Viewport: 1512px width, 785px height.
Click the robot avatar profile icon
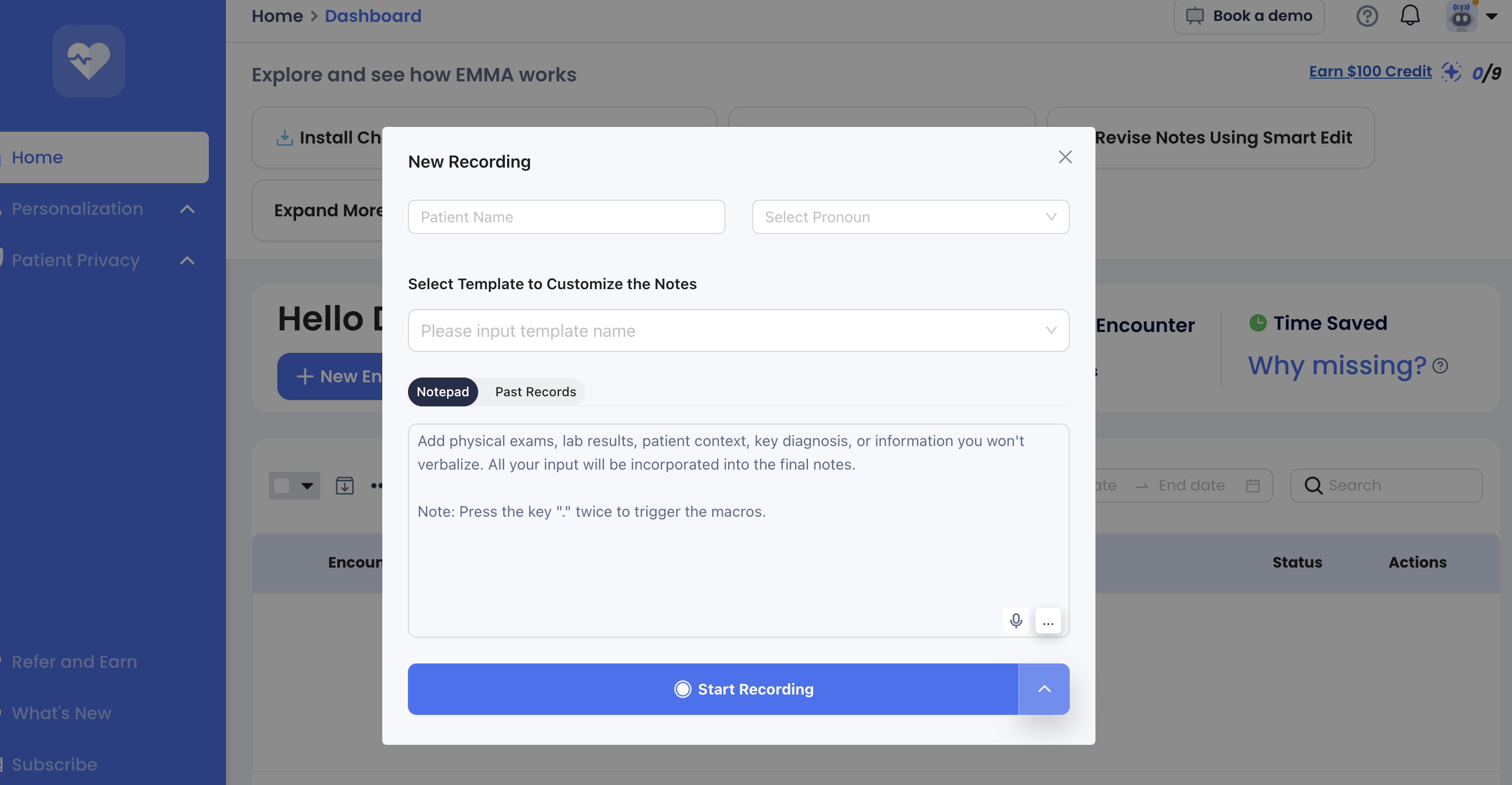(1461, 16)
